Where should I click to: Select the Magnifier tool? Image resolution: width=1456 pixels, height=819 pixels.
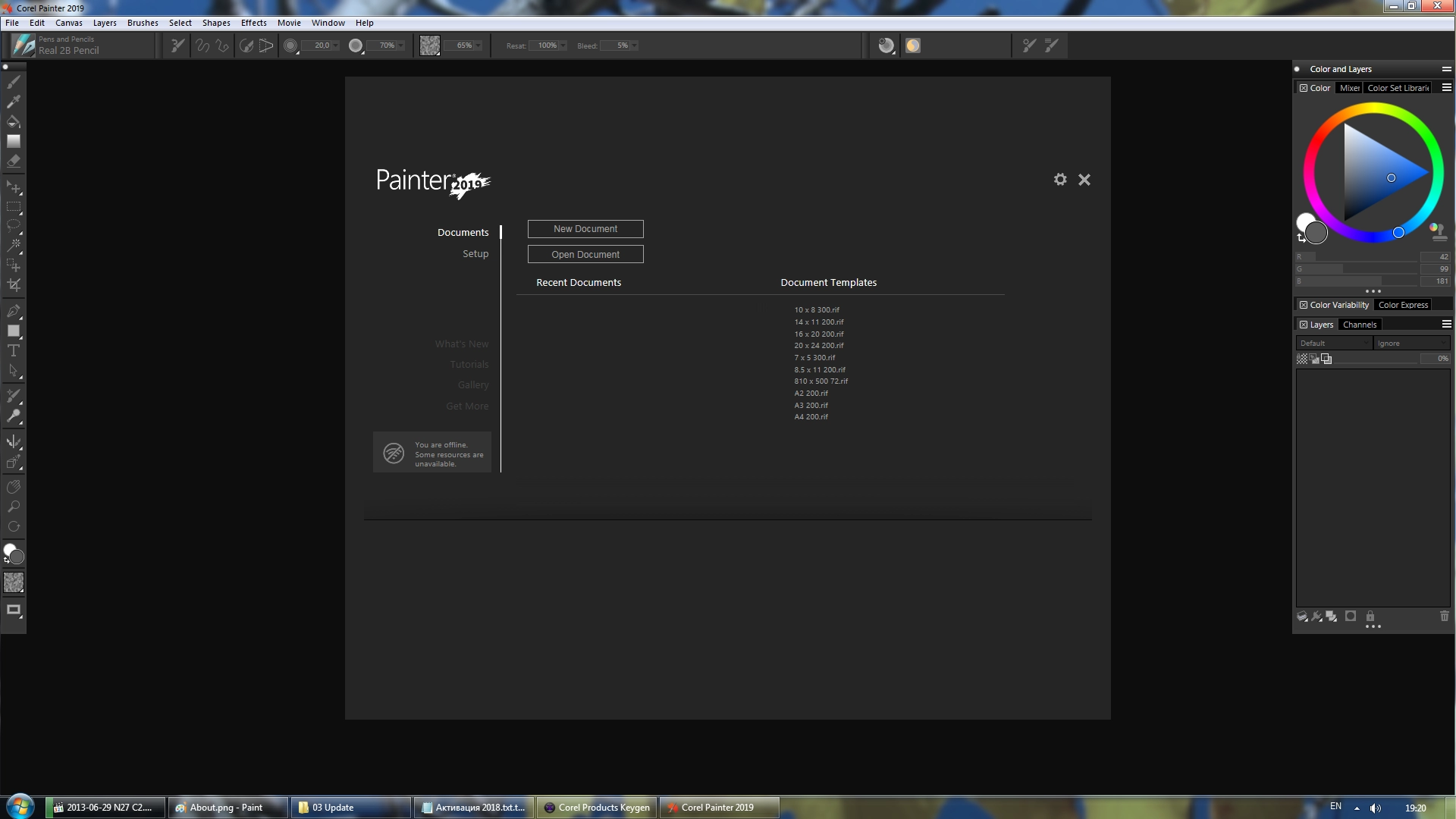click(x=13, y=507)
